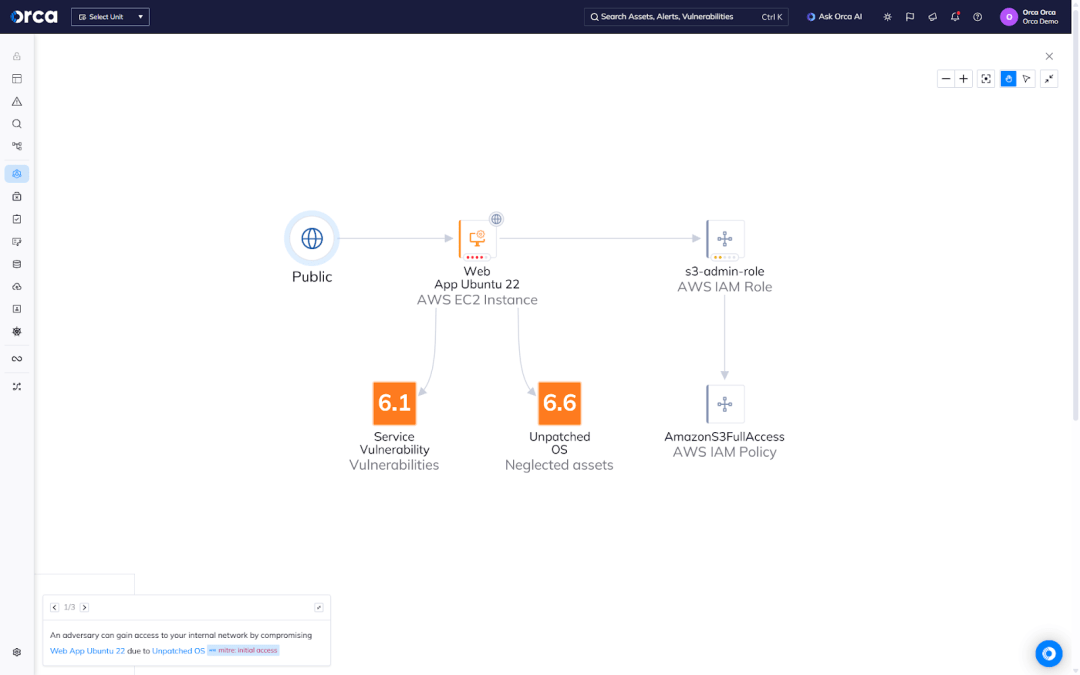Open the megaphone announcements icon
This screenshot has width=1080, height=675.
[x=933, y=17]
